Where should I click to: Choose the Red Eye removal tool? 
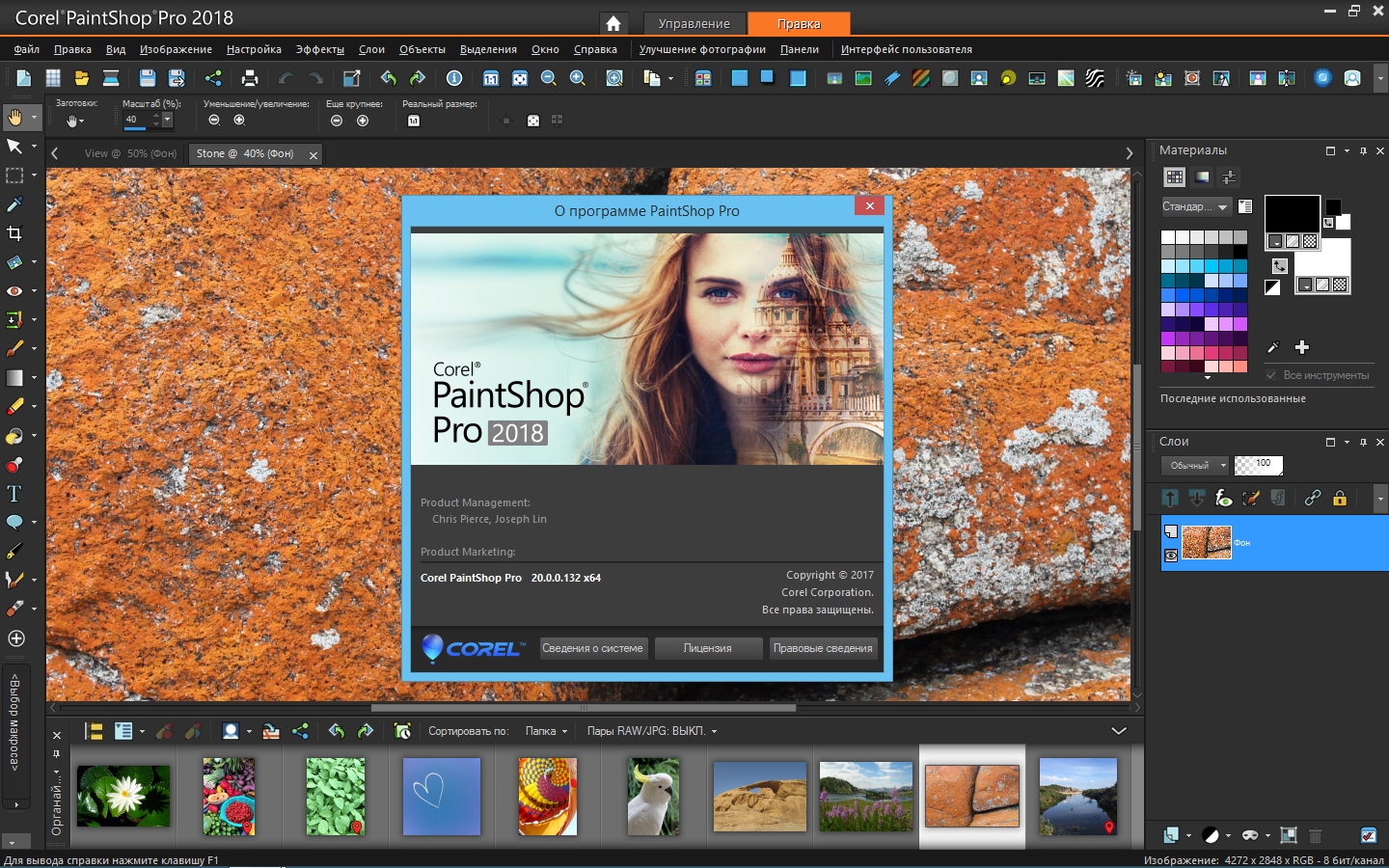point(15,291)
